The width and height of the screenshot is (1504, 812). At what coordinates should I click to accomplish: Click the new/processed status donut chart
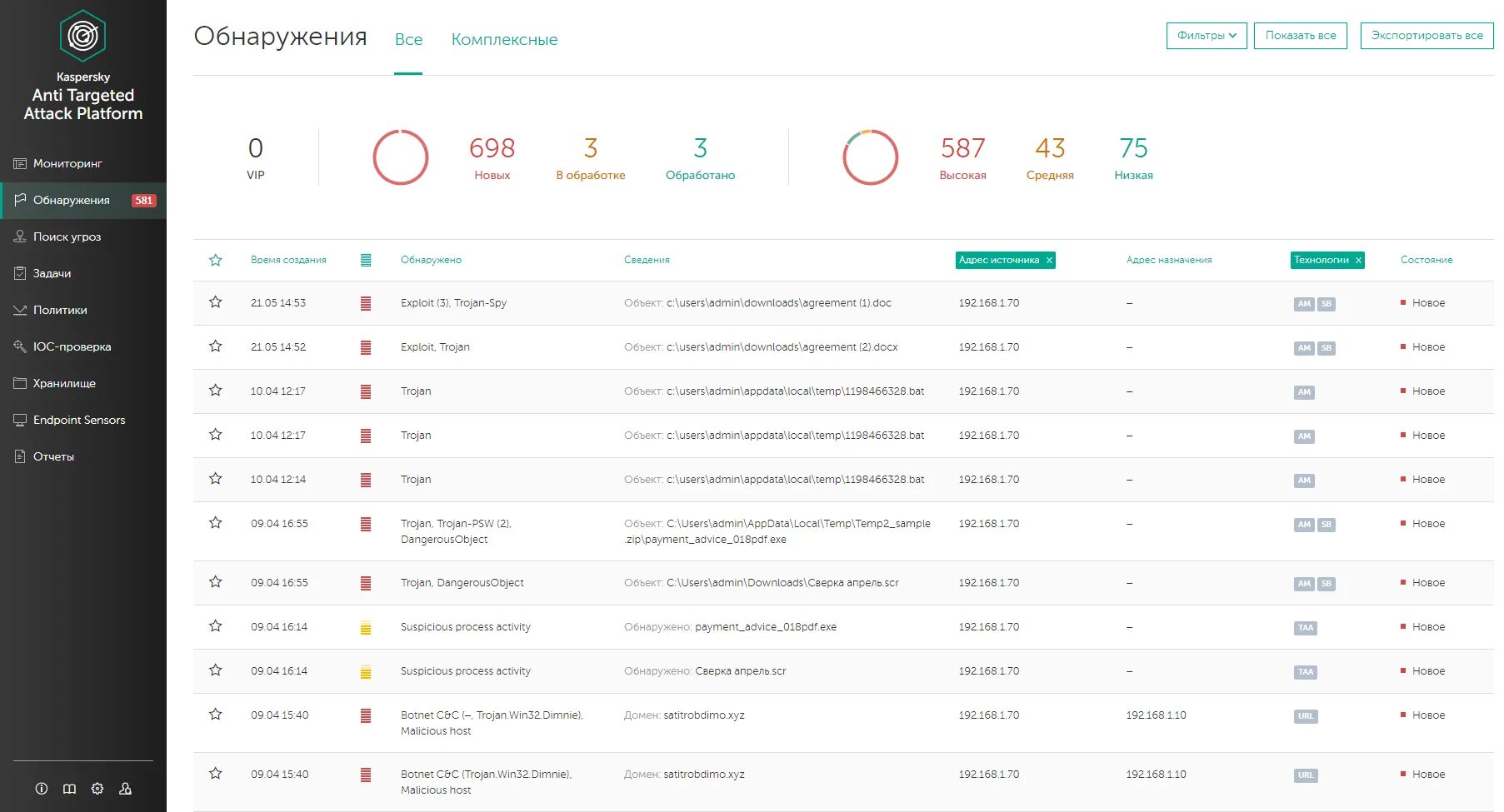tap(401, 157)
